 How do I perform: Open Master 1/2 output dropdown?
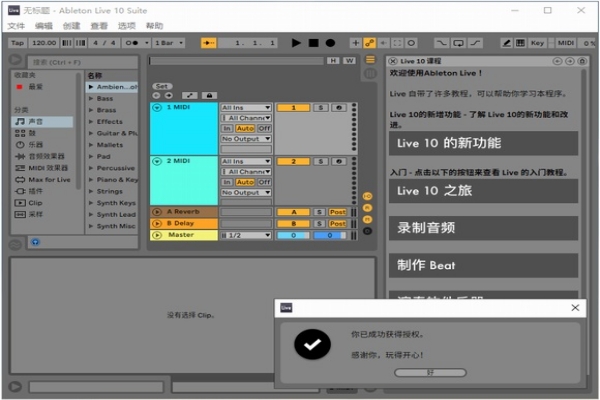coord(246,235)
